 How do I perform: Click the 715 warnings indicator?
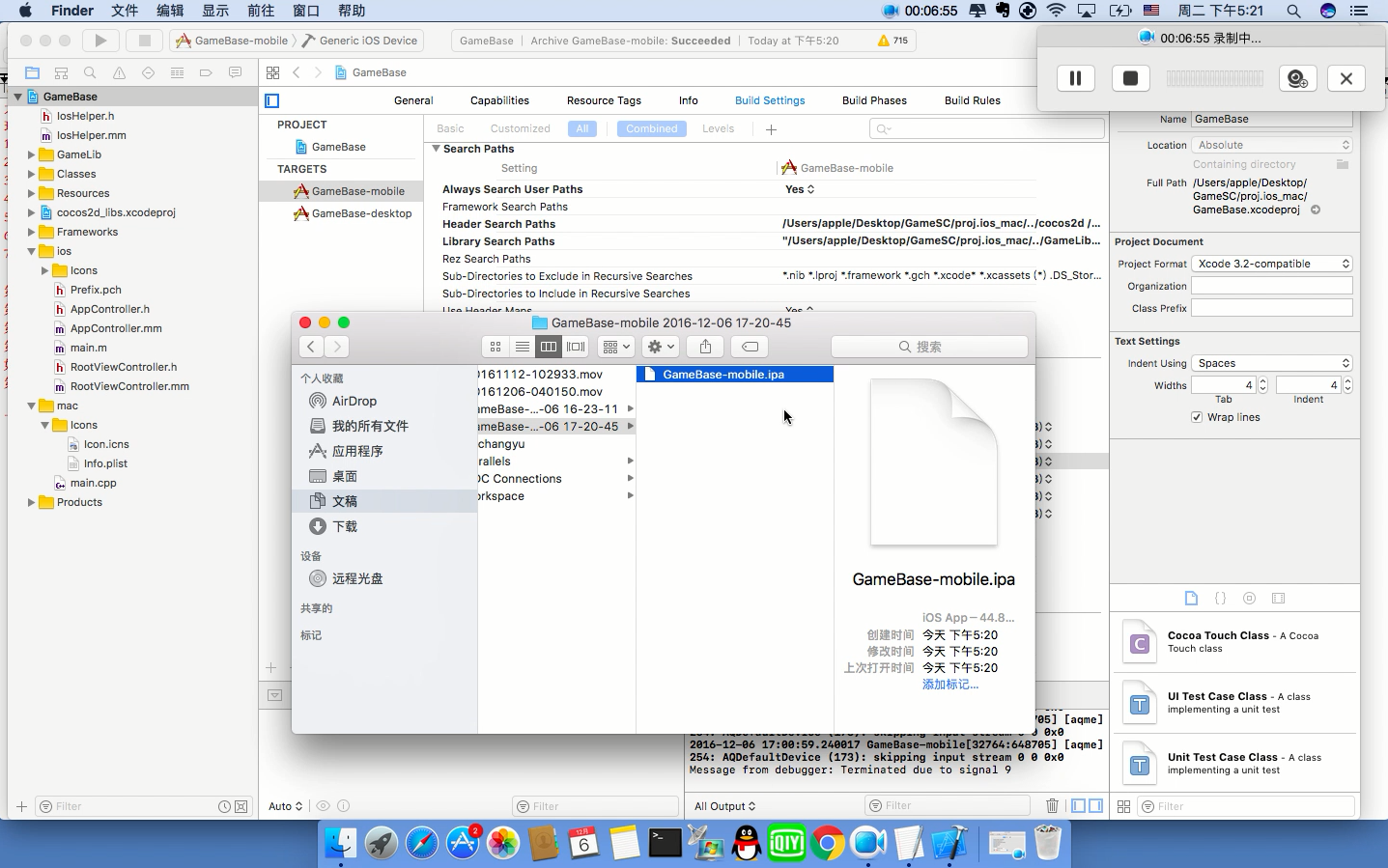click(x=892, y=41)
